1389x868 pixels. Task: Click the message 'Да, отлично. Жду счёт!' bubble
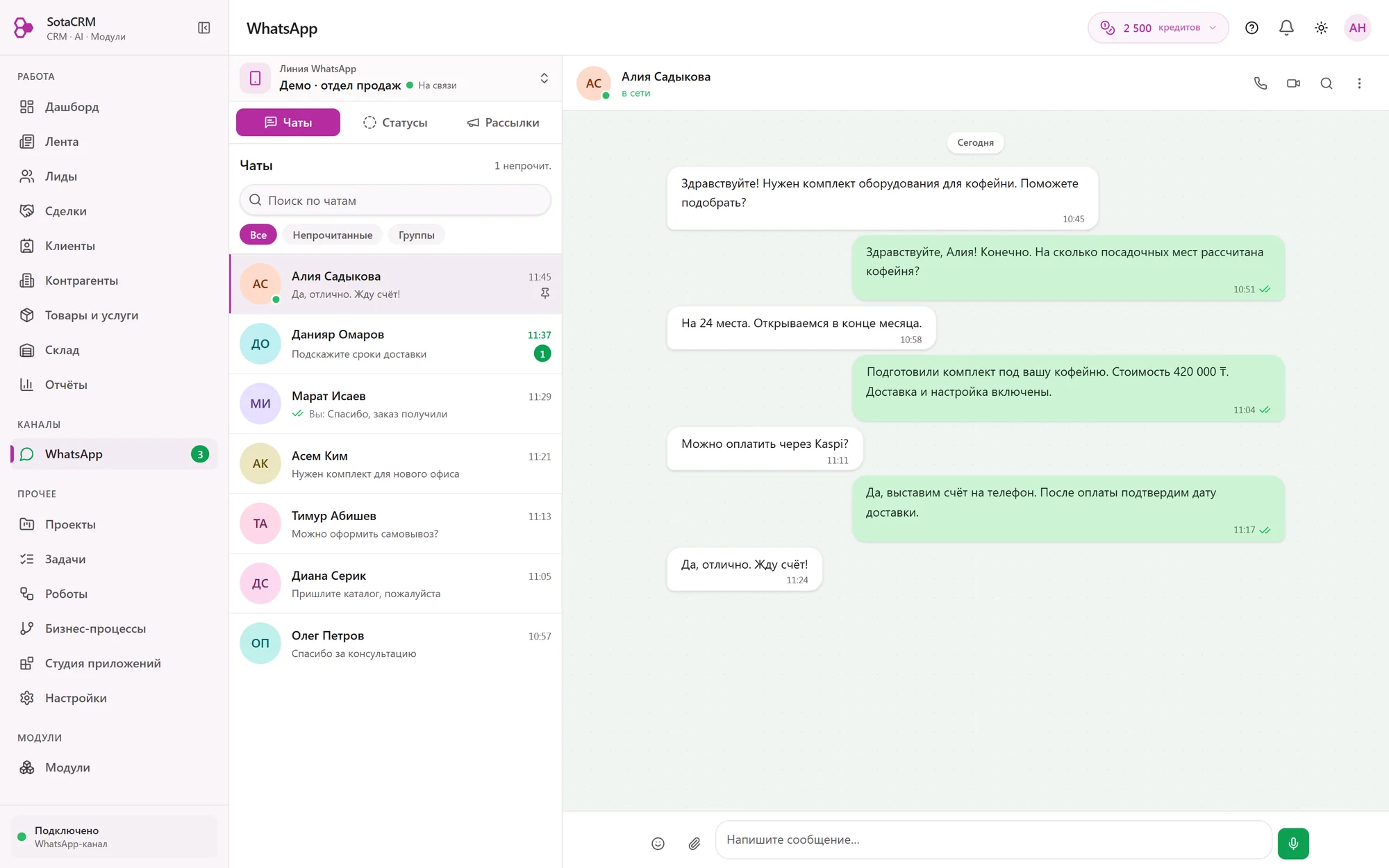[745, 569]
